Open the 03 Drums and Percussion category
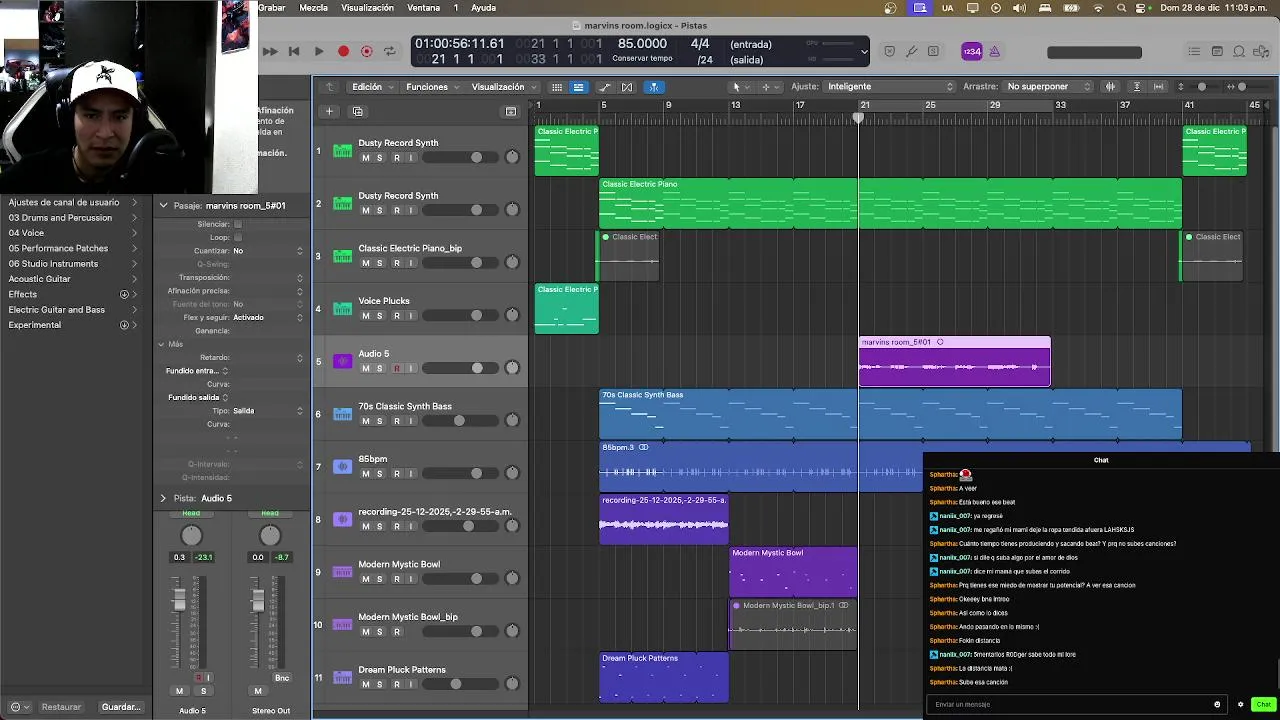1280x720 pixels. click(x=72, y=218)
